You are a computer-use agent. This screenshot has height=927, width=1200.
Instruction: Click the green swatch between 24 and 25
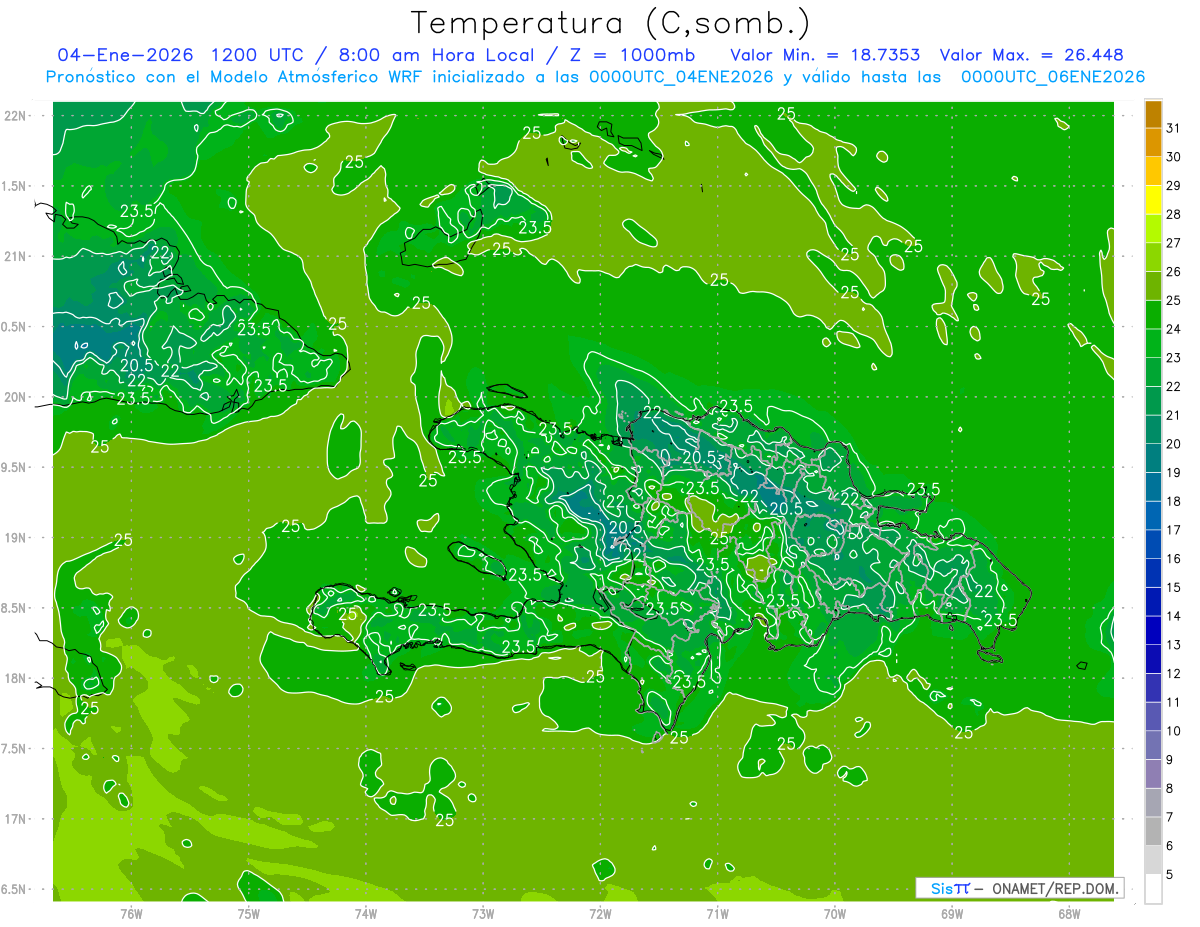(x=1153, y=315)
